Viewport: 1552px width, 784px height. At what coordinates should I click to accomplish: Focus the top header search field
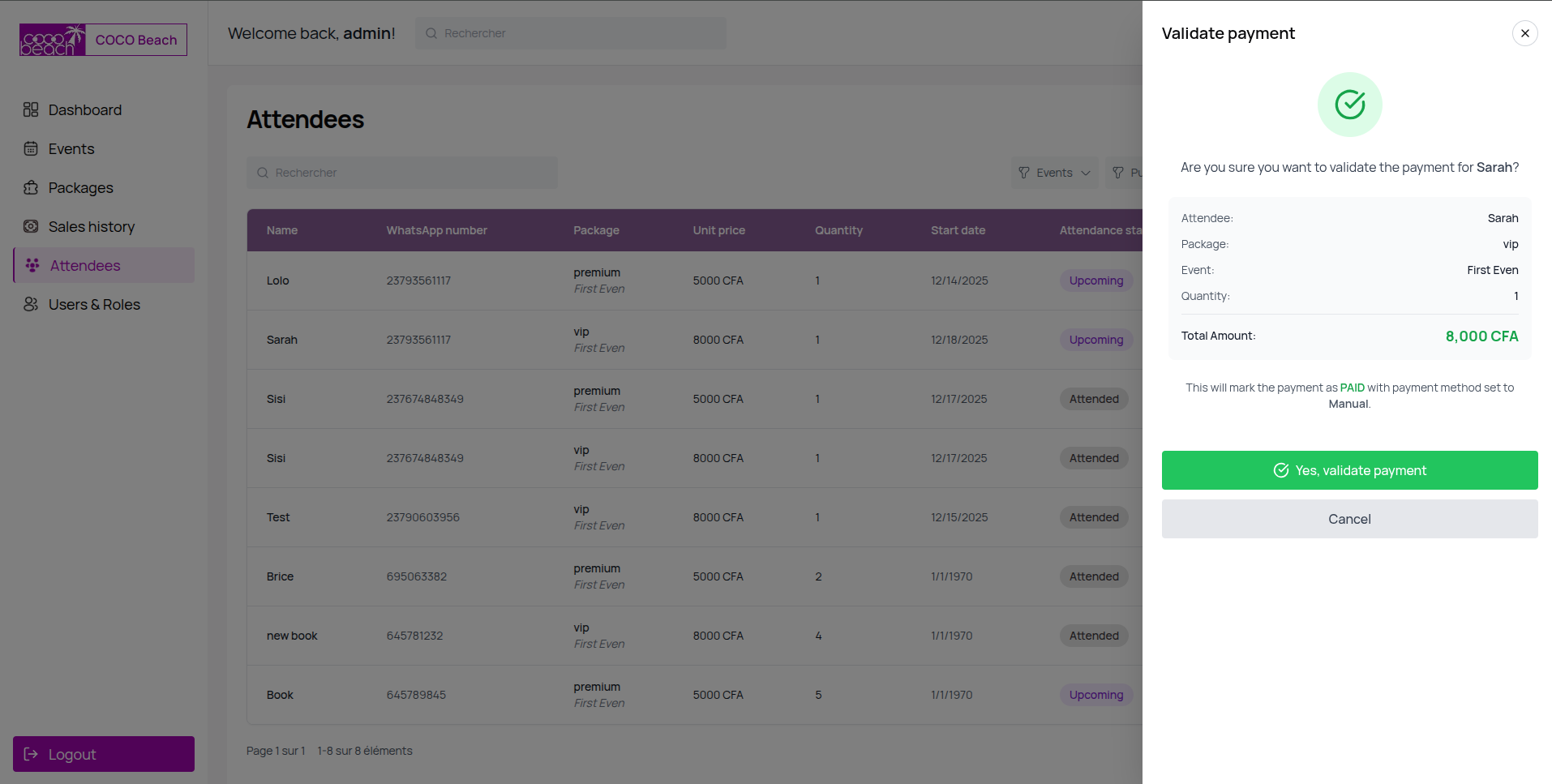[571, 33]
